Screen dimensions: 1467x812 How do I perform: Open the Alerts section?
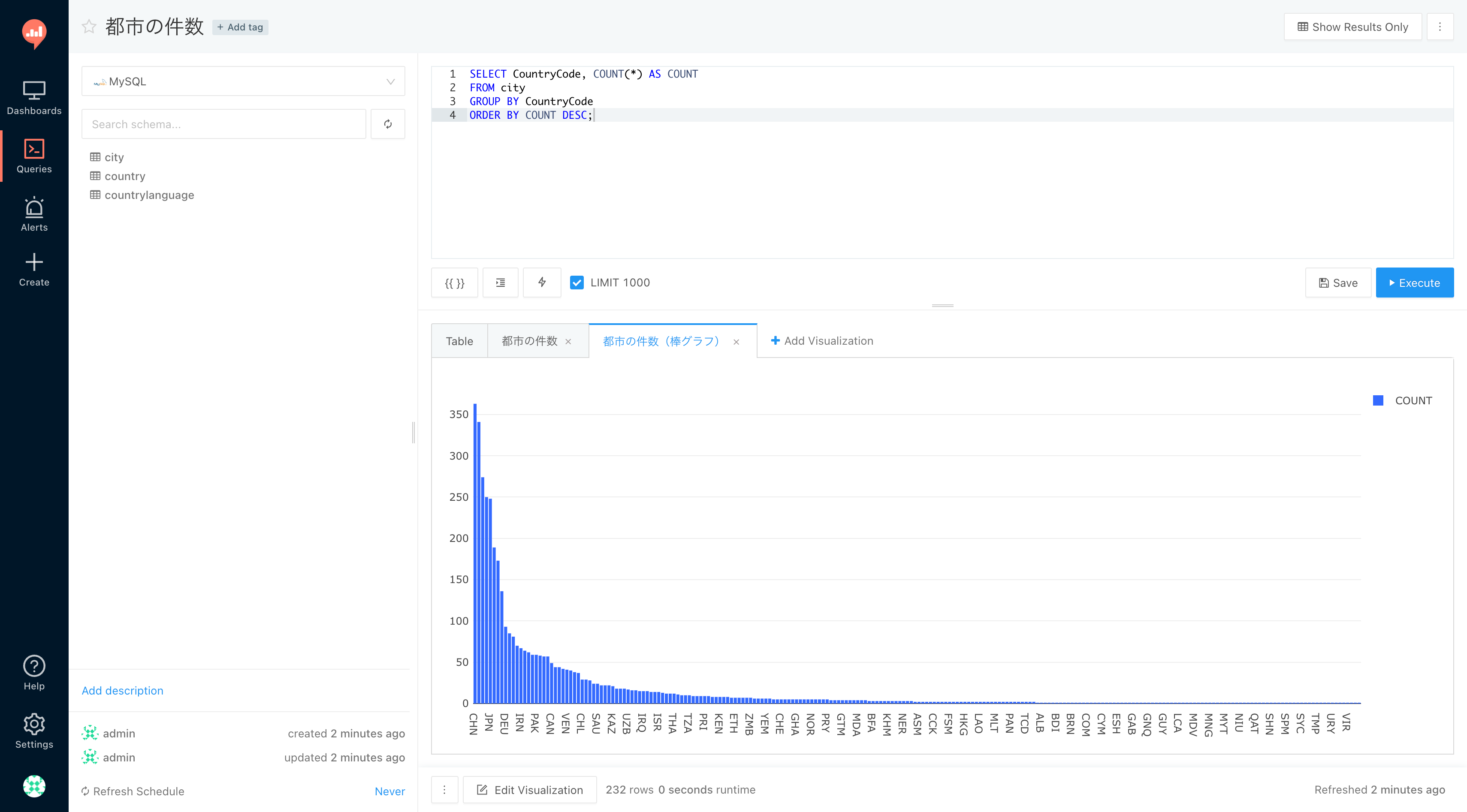34,214
